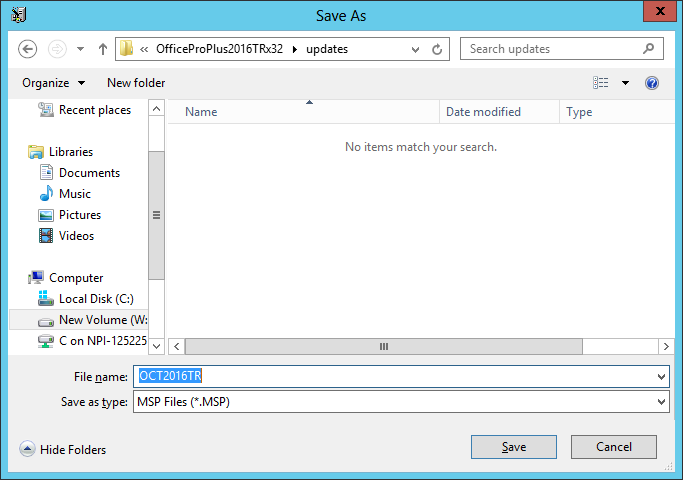Select Recent places in navigation pane

(x=95, y=110)
